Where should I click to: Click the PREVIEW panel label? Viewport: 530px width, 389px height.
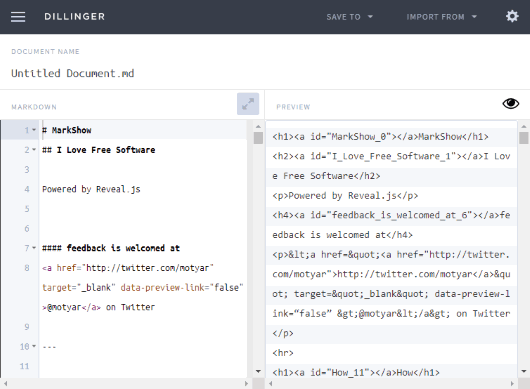click(293, 107)
